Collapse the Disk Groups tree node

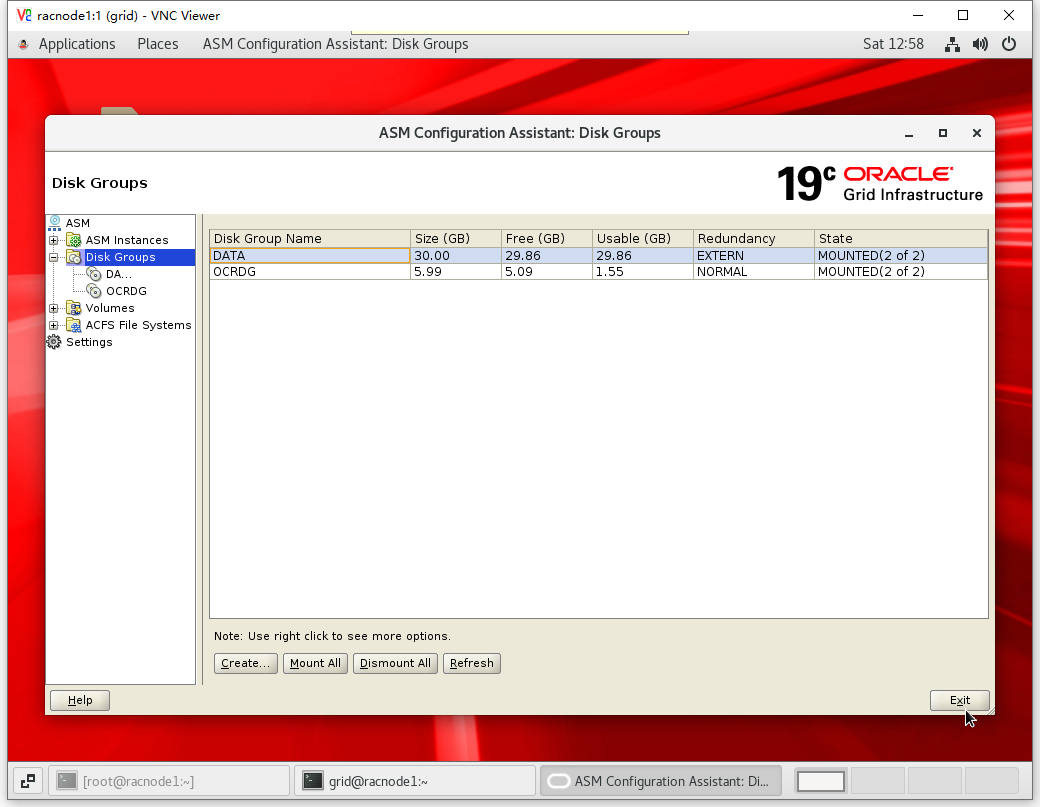pos(54,257)
